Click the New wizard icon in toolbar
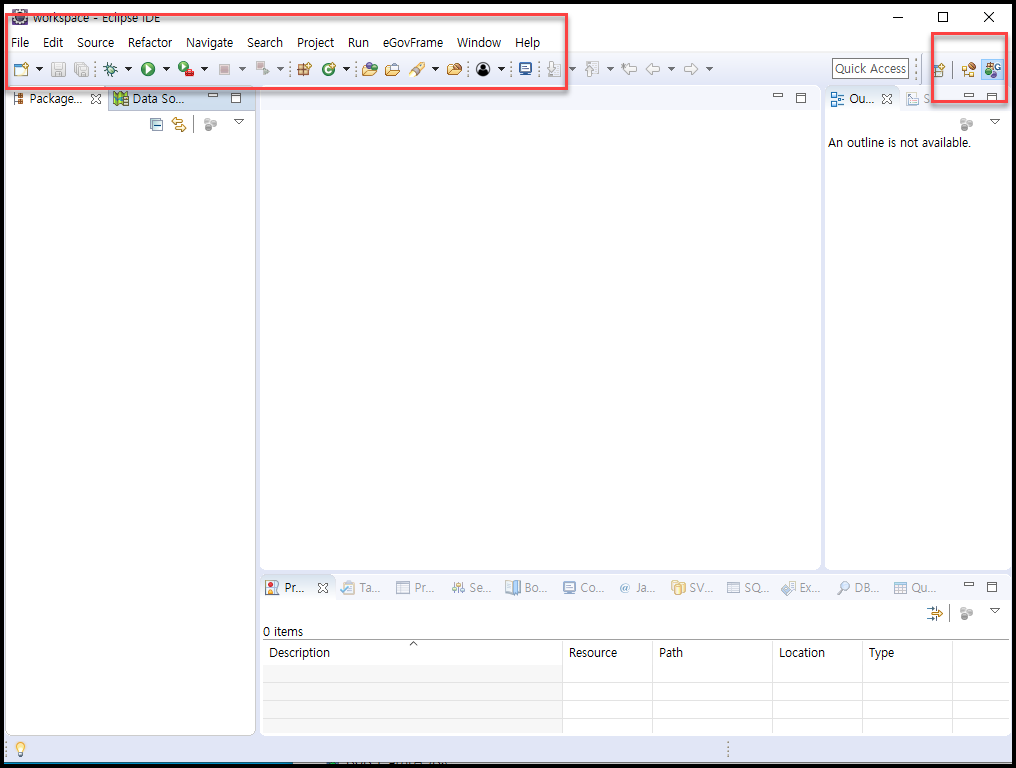1016x768 pixels. [21, 69]
